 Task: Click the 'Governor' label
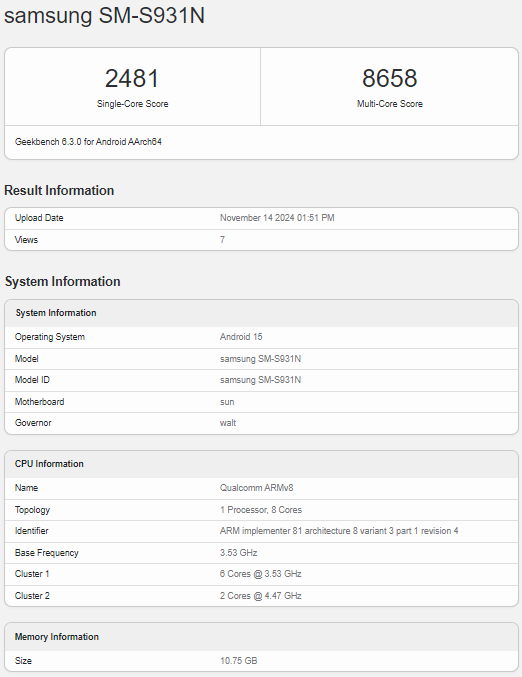[33, 423]
